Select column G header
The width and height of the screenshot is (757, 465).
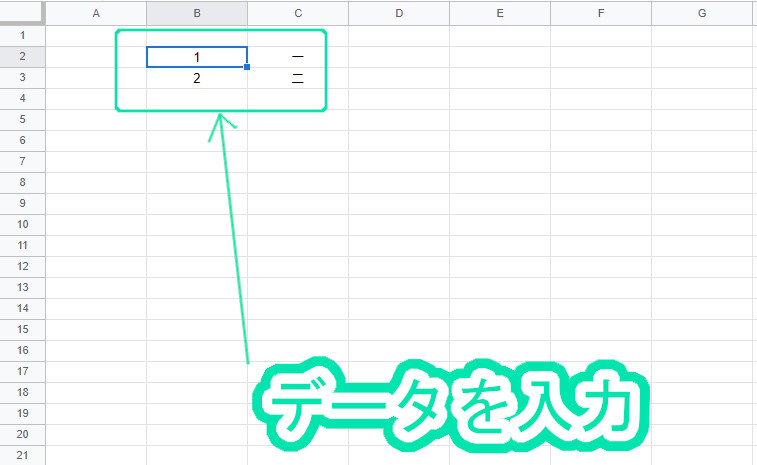(x=704, y=13)
